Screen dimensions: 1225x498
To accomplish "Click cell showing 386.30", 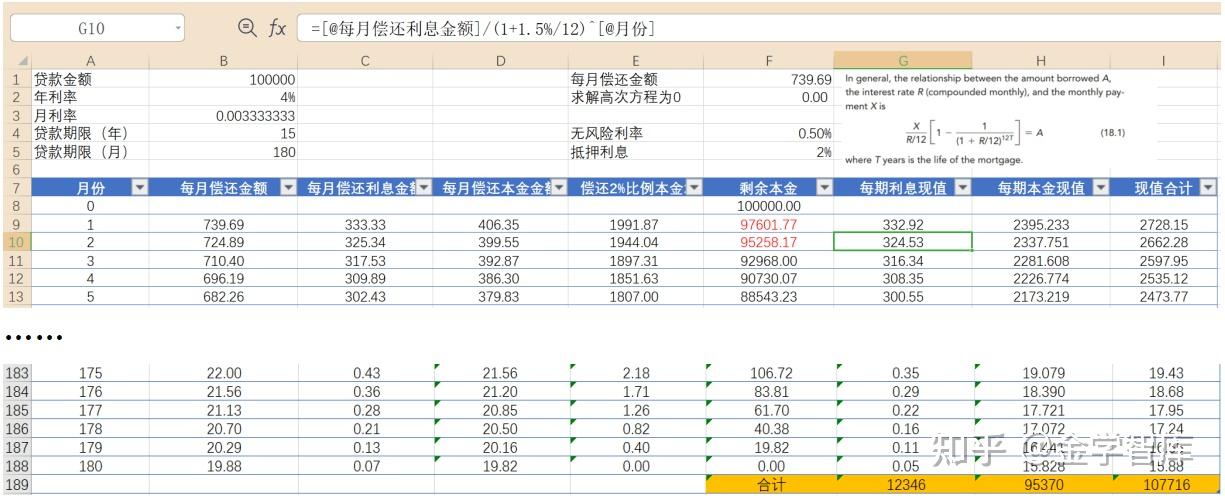I will coord(500,278).
